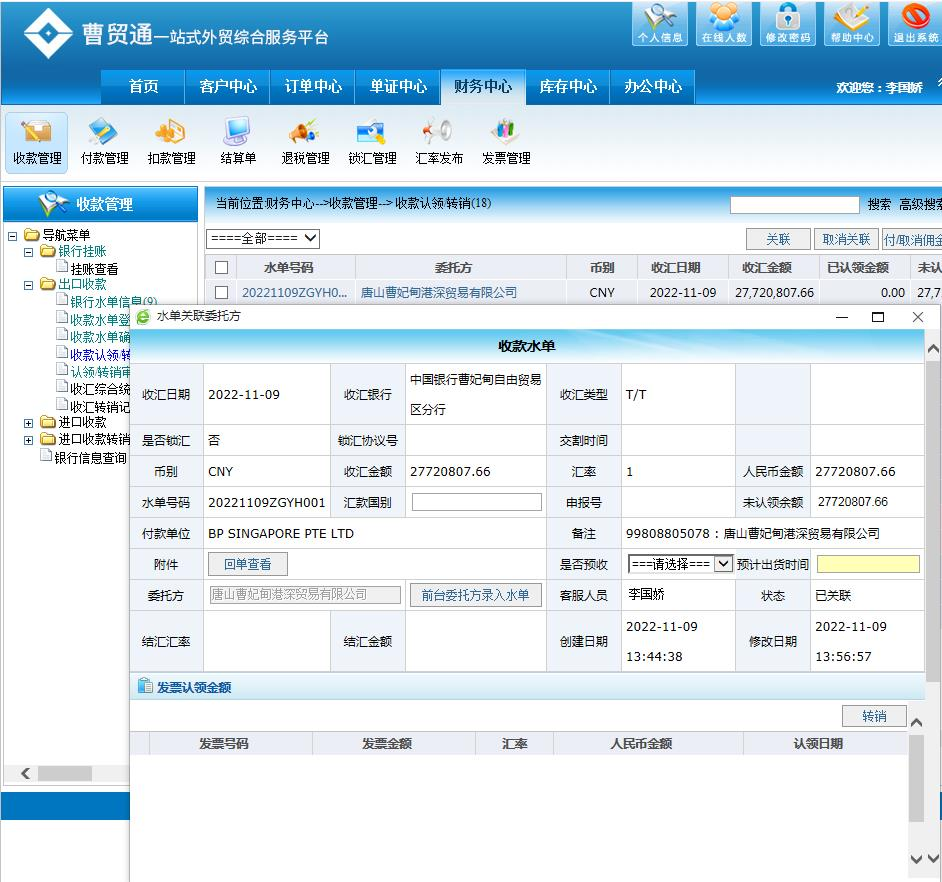942x882 pixels.
Task: Open the 个人信息 personal info icon
Action: click(660, 23)
